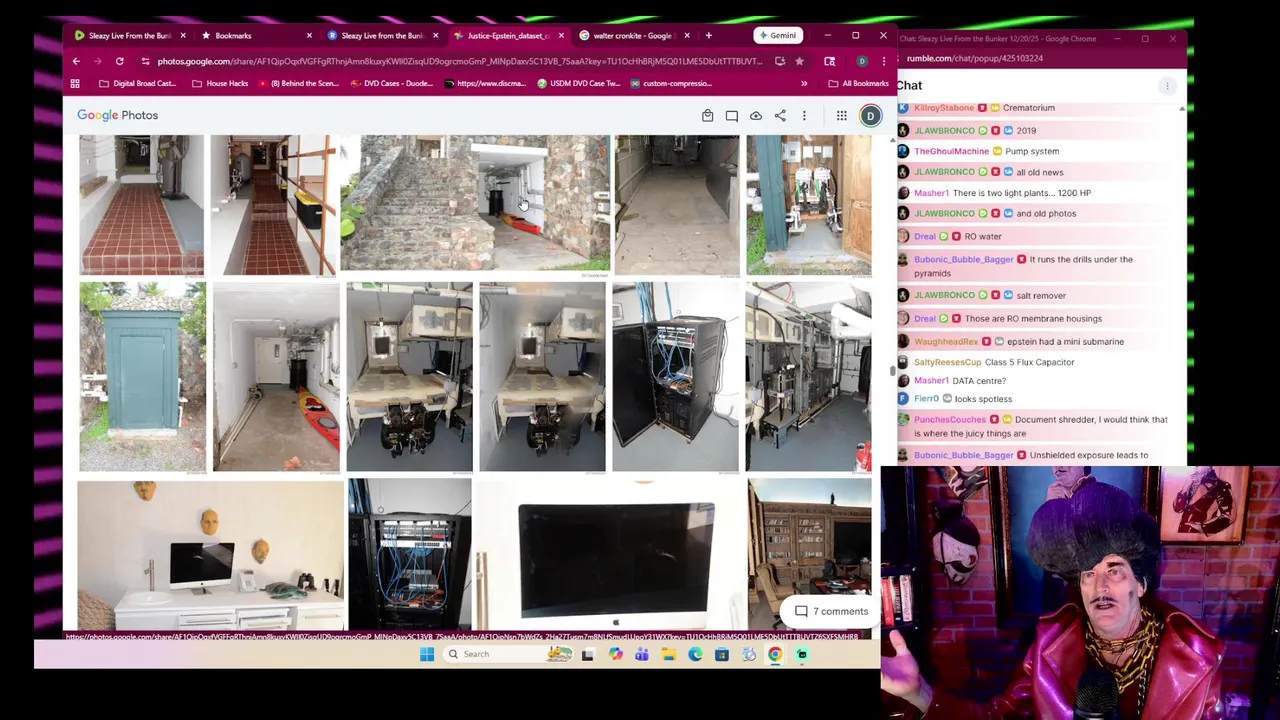Open the USDM DVD Case Tw... bookmark
1280x720 pixels.
tap(579, 84)
